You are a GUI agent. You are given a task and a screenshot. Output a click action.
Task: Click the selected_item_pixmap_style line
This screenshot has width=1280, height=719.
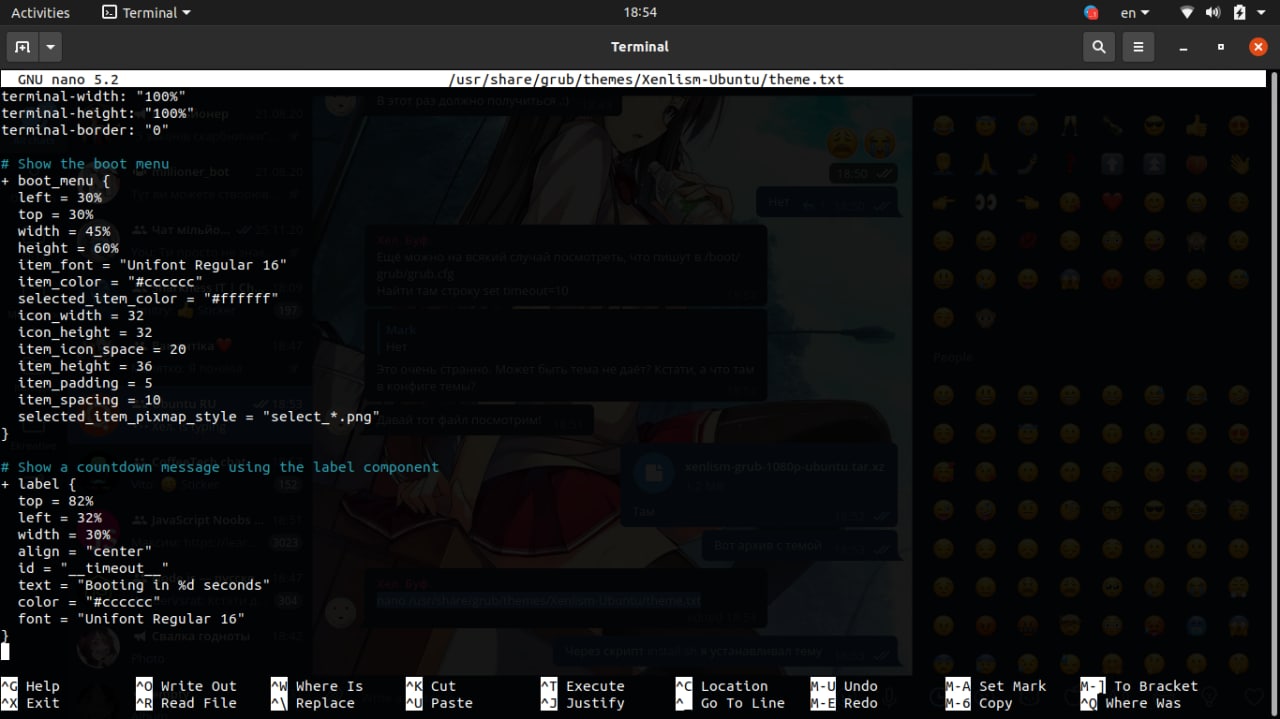[198, 416]
